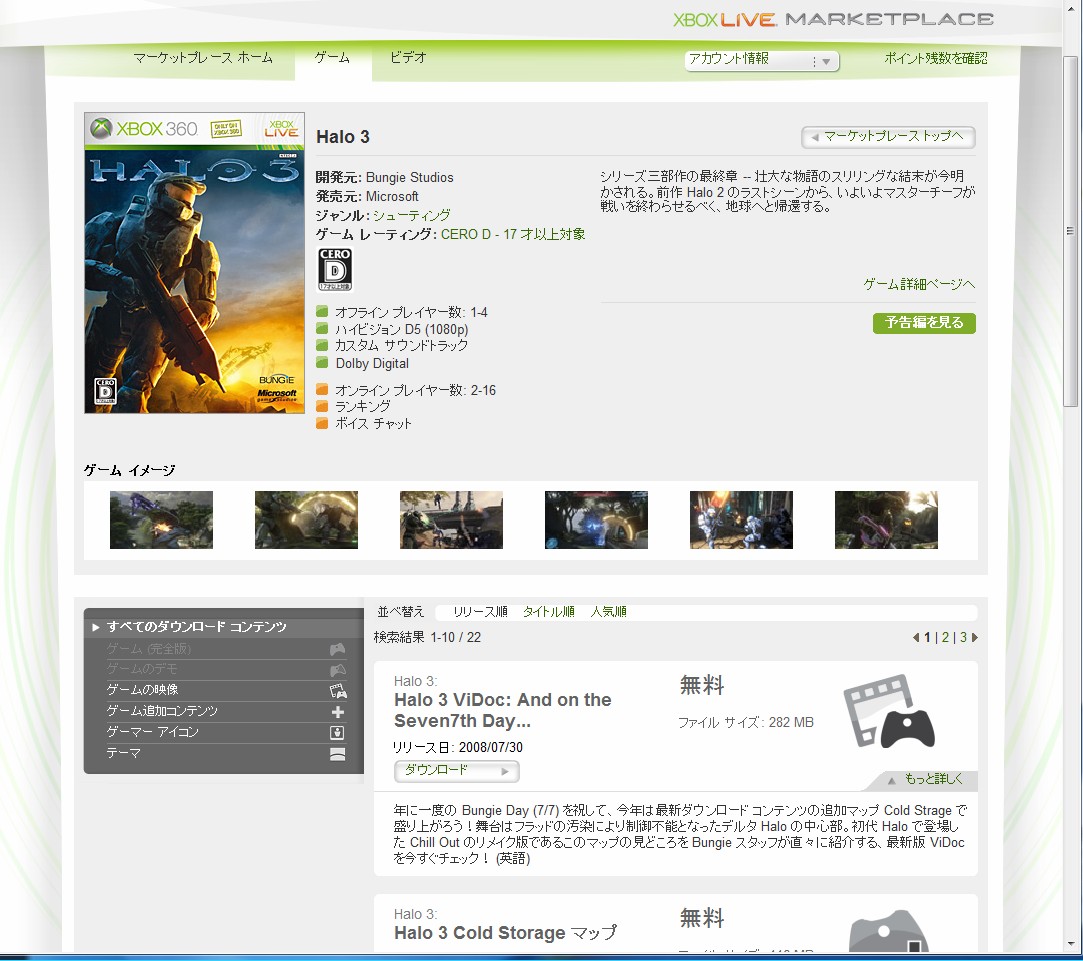Click the ViDoc video controller icon

pos(889,712)
